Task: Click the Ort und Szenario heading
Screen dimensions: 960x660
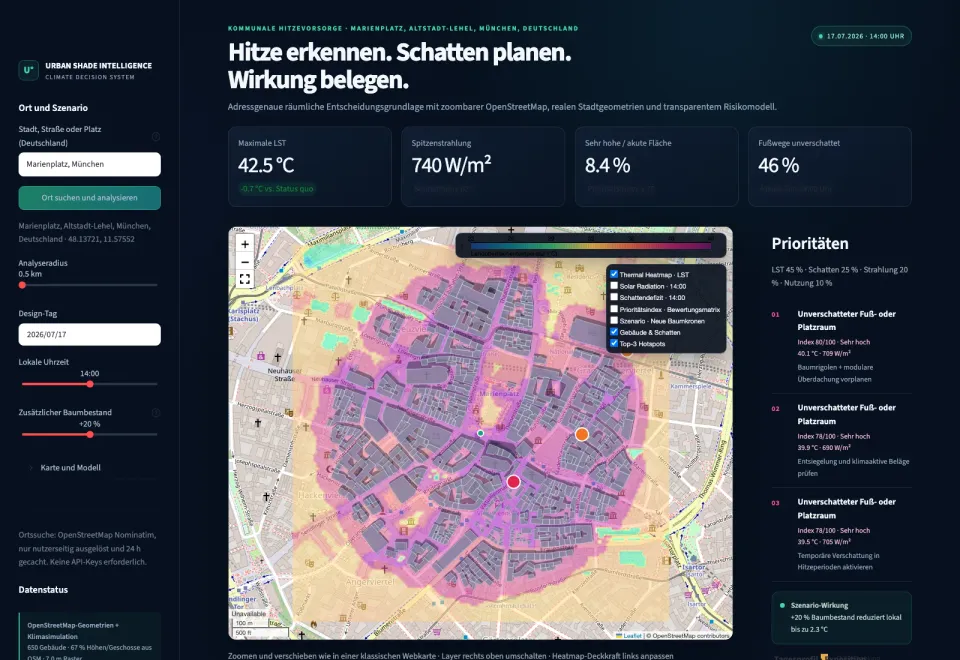Action: [53, 108]
